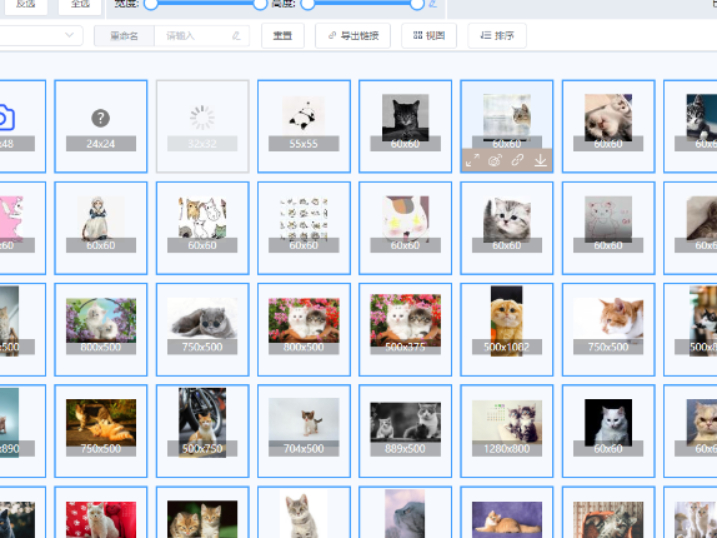Select the orange-white cat 750x500 thumbnail
717x538 pixels.
[x=609, y=330]
